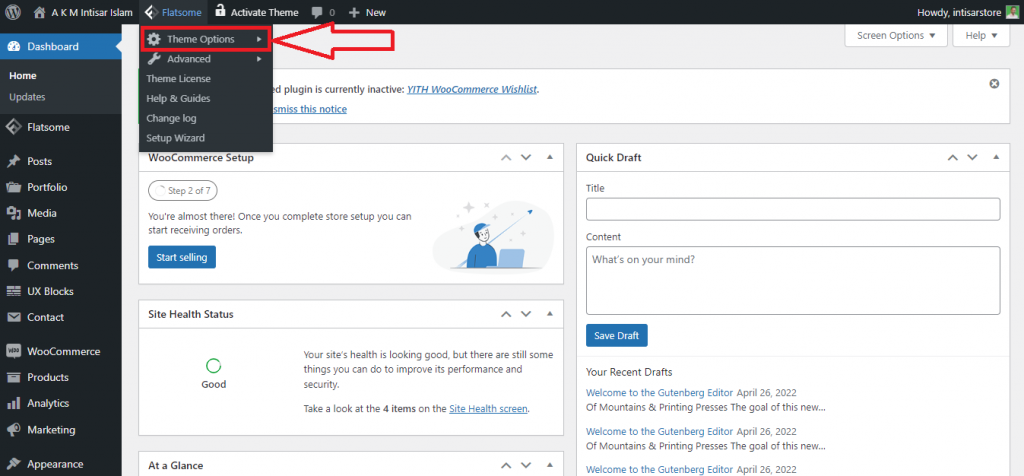Click the Save Draft button

pos(616,336)
